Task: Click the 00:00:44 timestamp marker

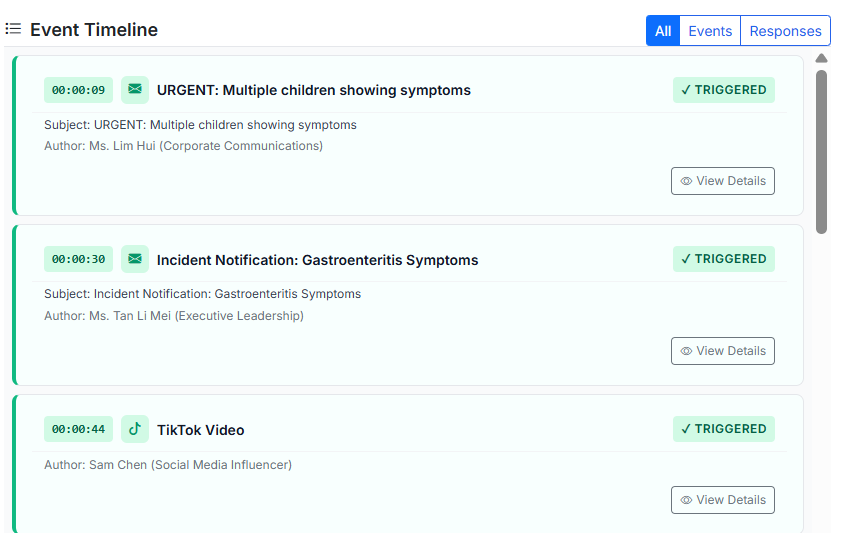Action: point(78,429)
